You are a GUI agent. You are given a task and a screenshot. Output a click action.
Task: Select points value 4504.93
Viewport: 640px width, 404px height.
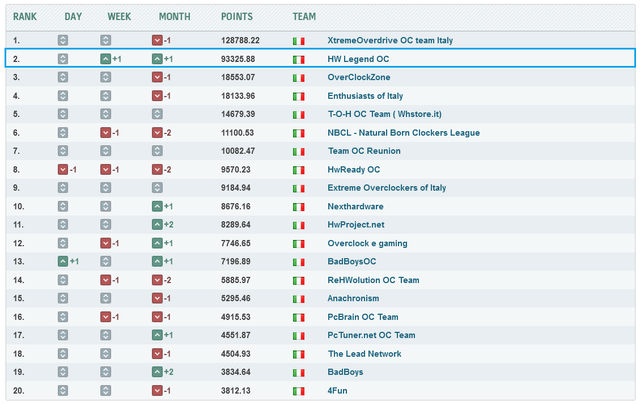pyautogui.click(x=236, y=354)
